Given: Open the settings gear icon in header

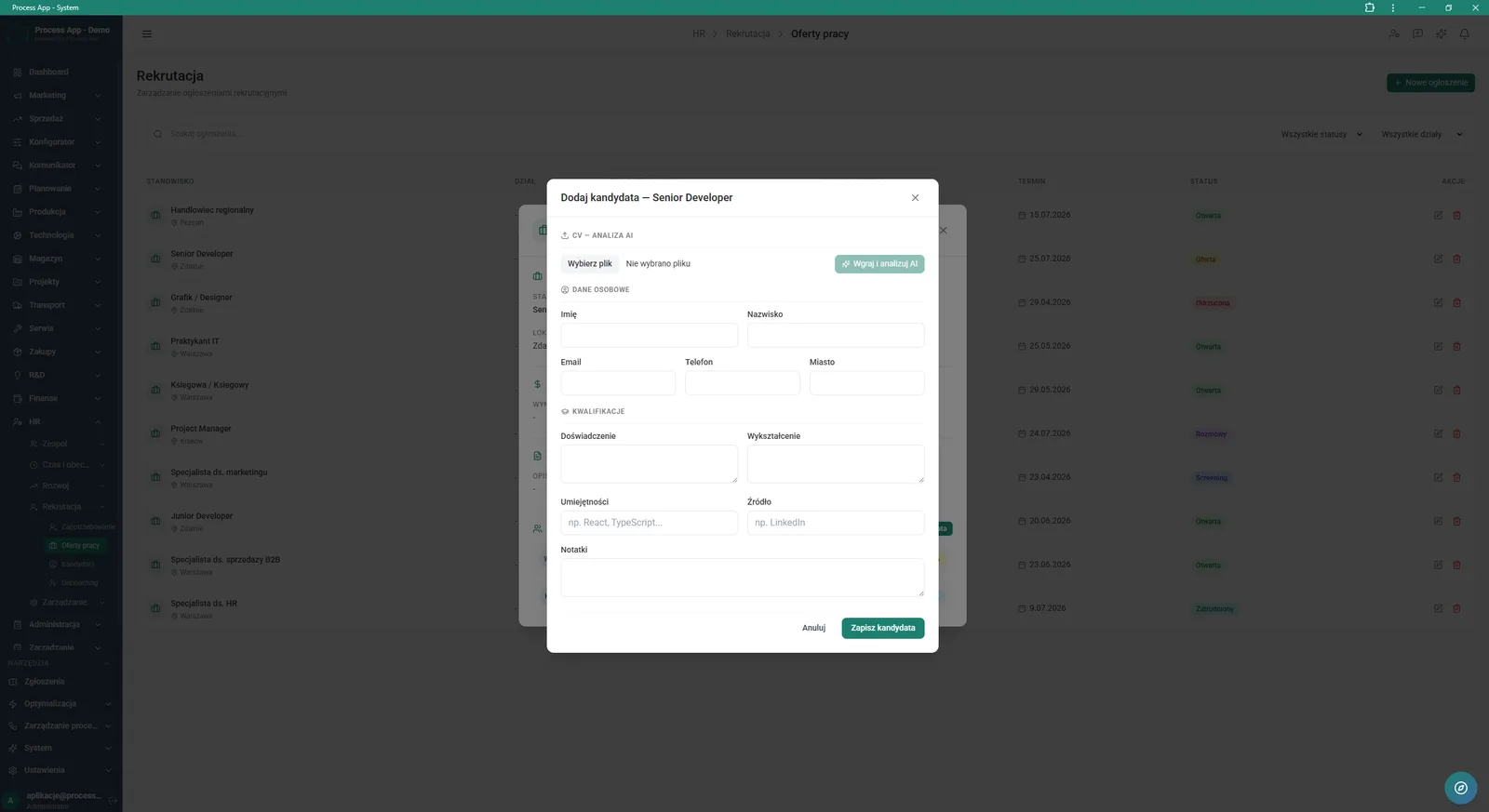Looking at the screenshot, I should coord(1442,34).
